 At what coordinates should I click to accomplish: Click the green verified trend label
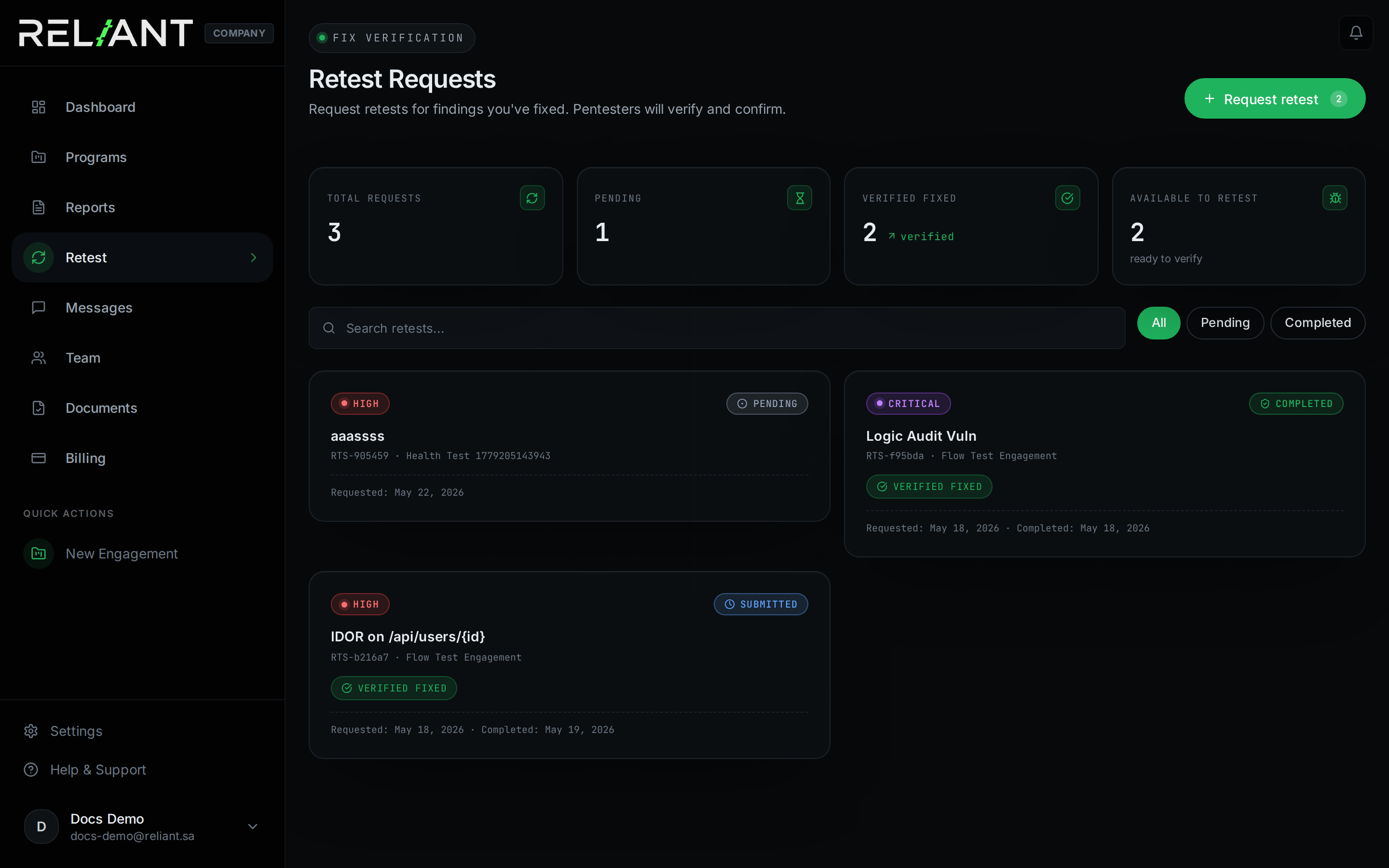pyautogui.click(x=921, y=236)
